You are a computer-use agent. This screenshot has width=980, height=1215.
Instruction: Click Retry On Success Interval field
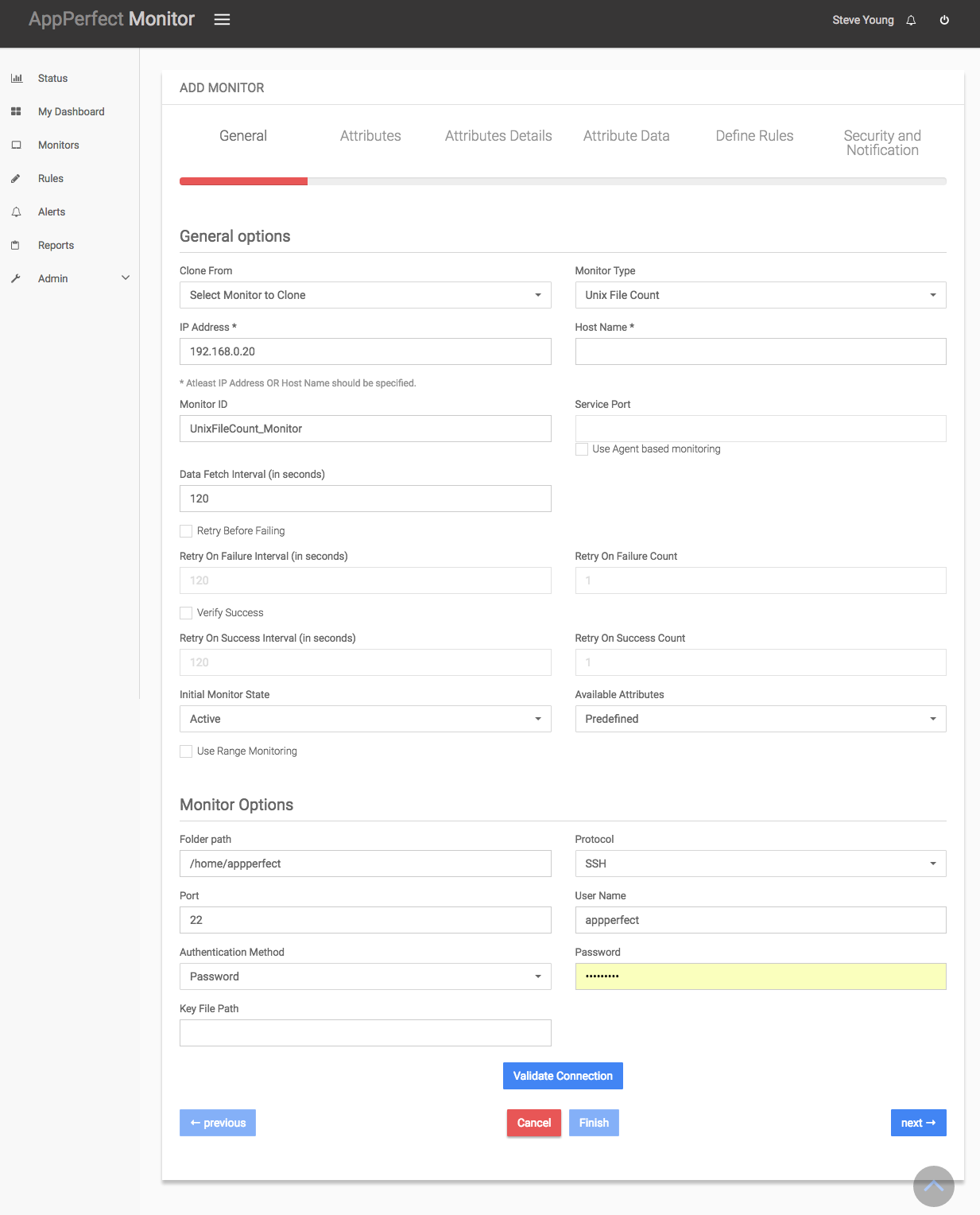pos(365,662)
